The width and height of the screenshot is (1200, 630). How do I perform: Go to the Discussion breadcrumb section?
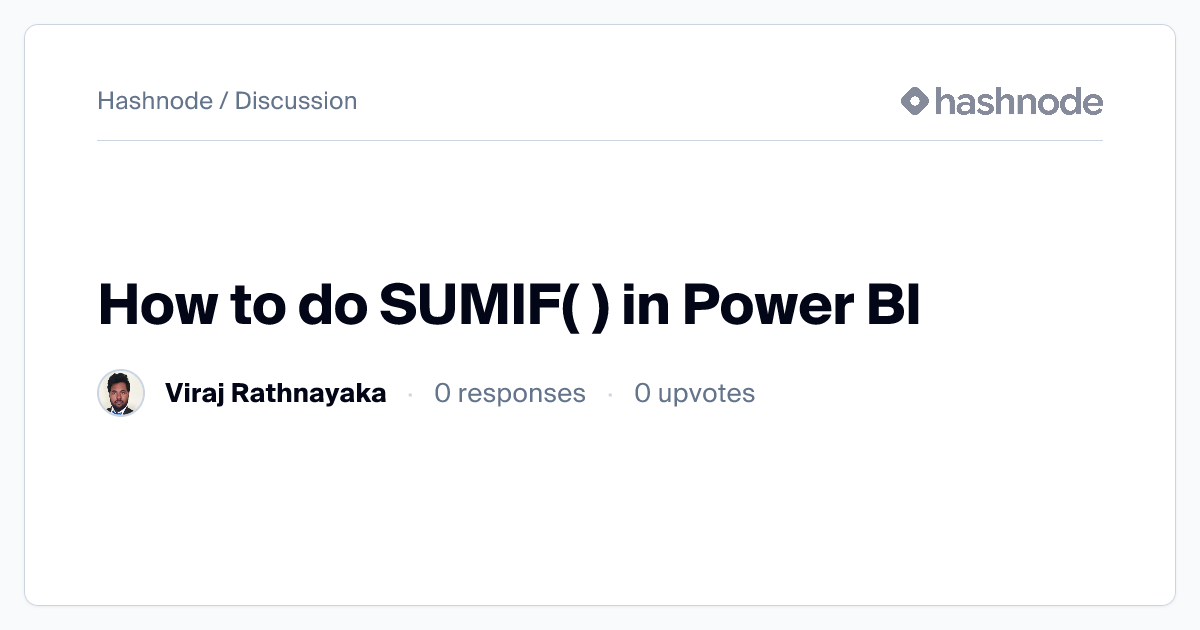pyautogui.click(x=296, y=101)
